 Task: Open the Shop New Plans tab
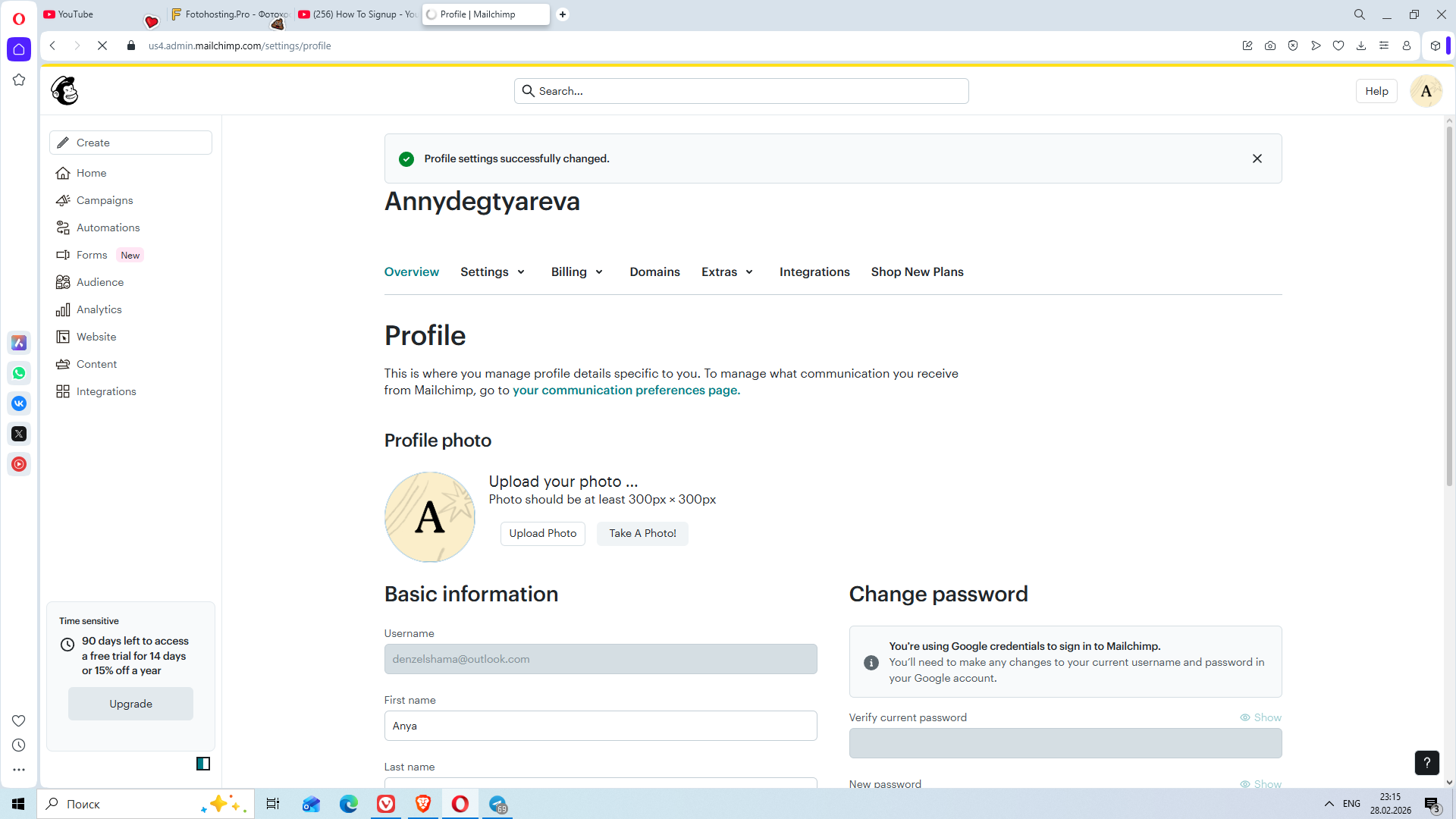pos(917,271)
